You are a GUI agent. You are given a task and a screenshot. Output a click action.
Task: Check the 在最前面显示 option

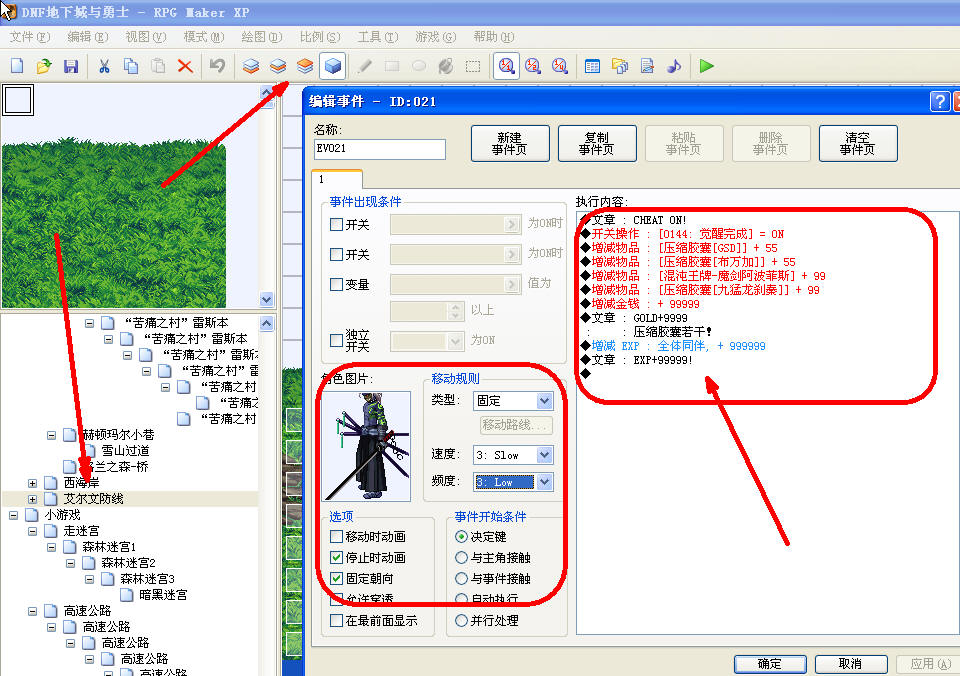336,621
